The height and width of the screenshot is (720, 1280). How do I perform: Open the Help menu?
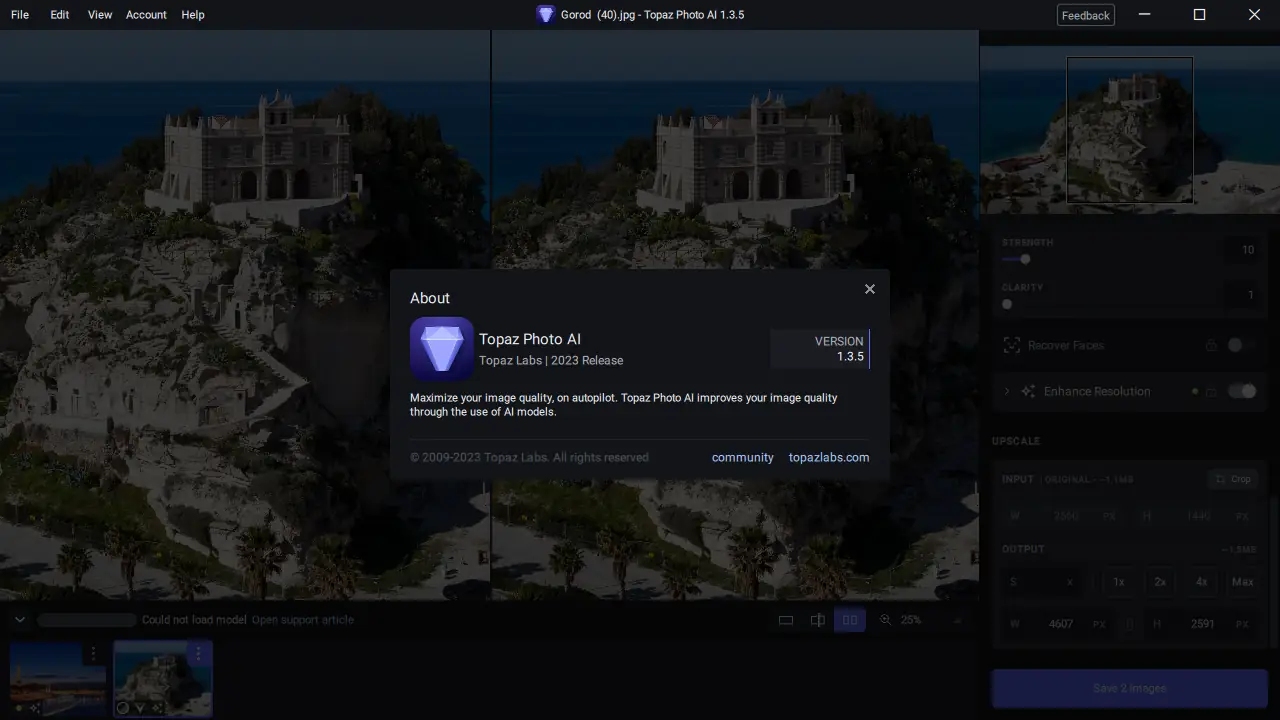point(193,15)
